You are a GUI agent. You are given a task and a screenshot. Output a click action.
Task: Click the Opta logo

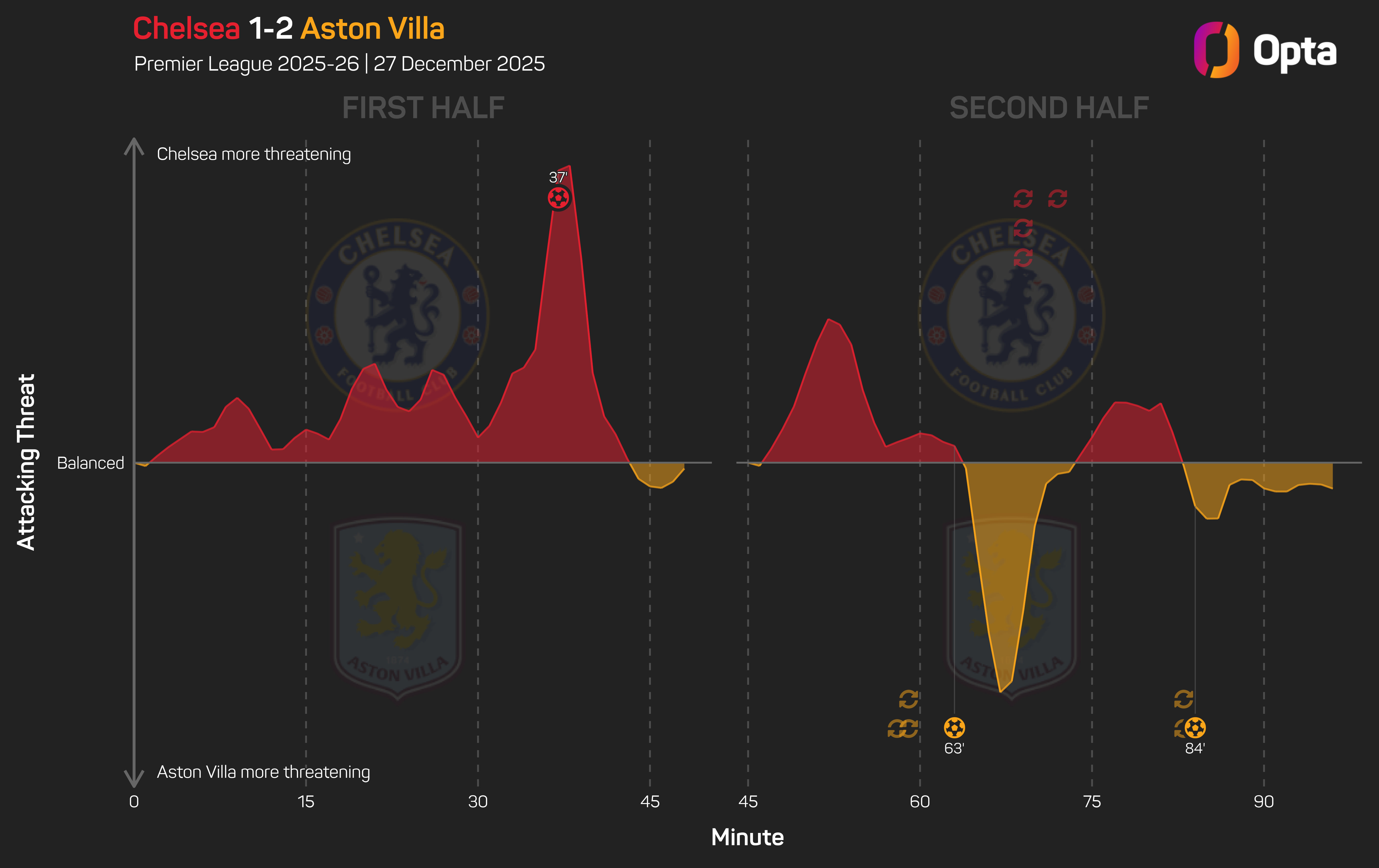pos(1265,50)
